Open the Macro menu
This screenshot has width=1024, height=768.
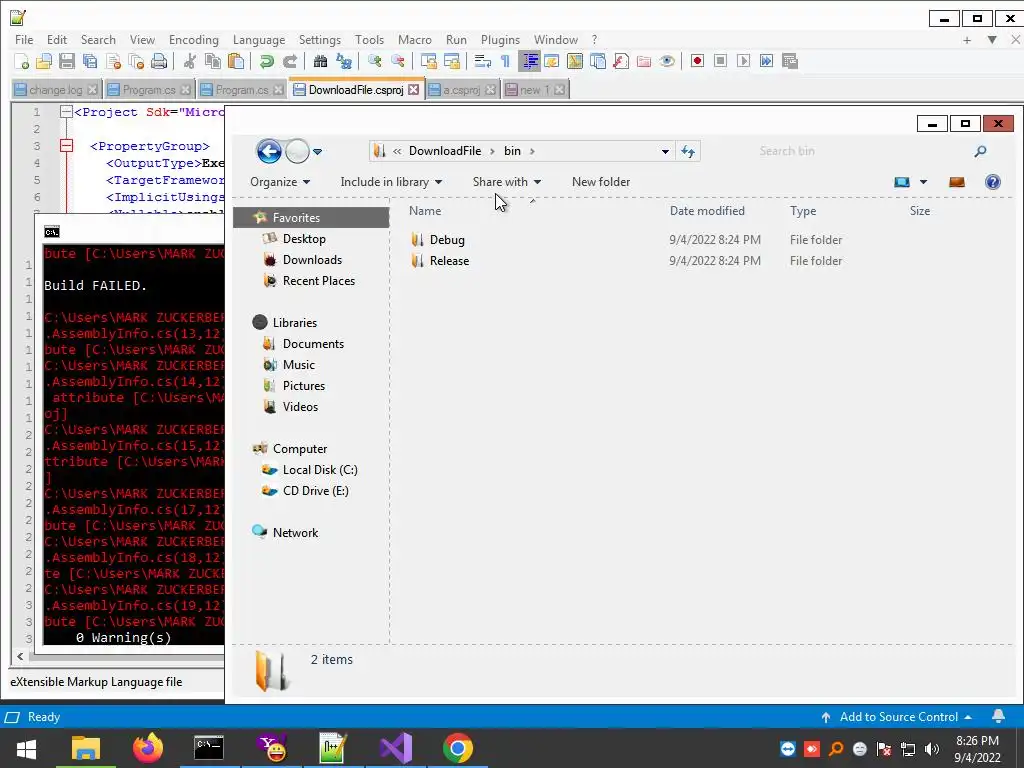click(415, 40)
